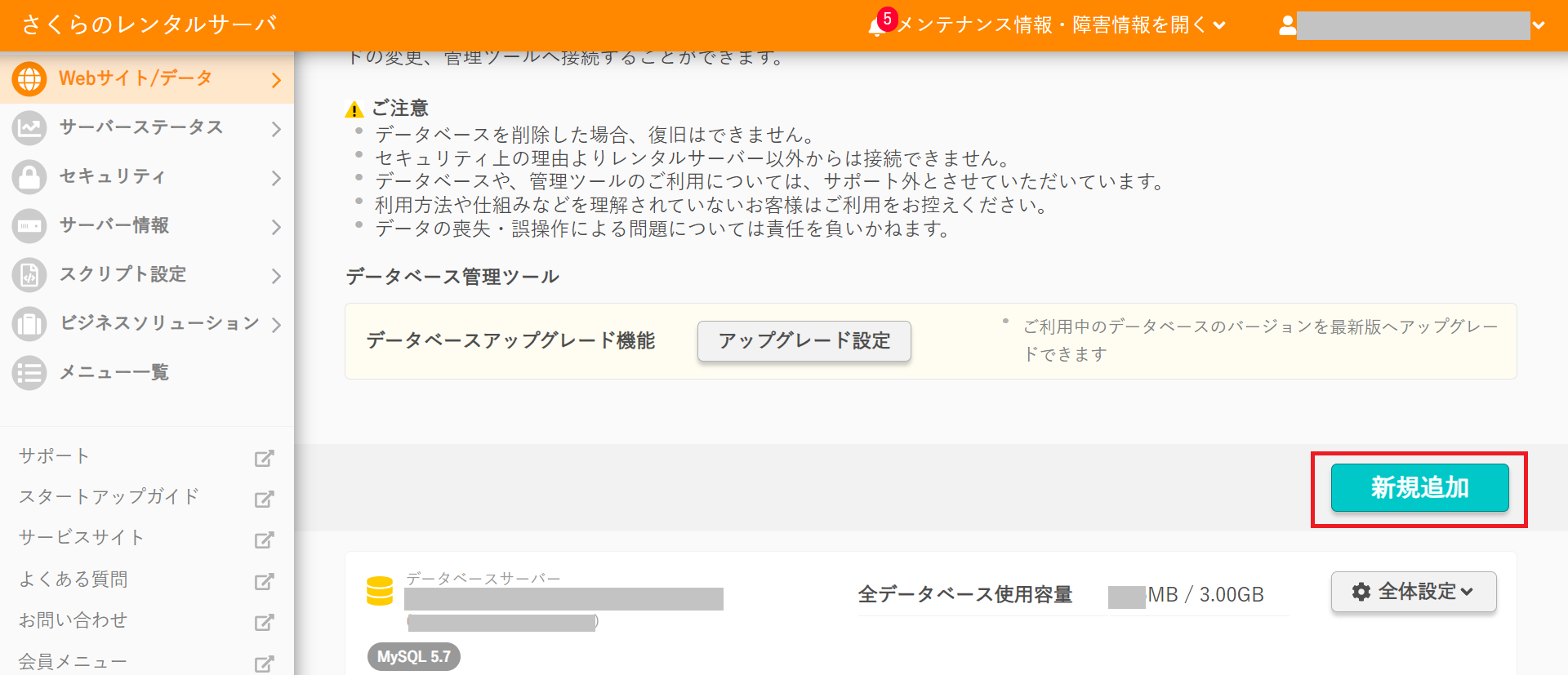1568x675 pixels.
Task: Select サーバーステータス menu item
Action: pyautogui.click(x=147, y=128)
